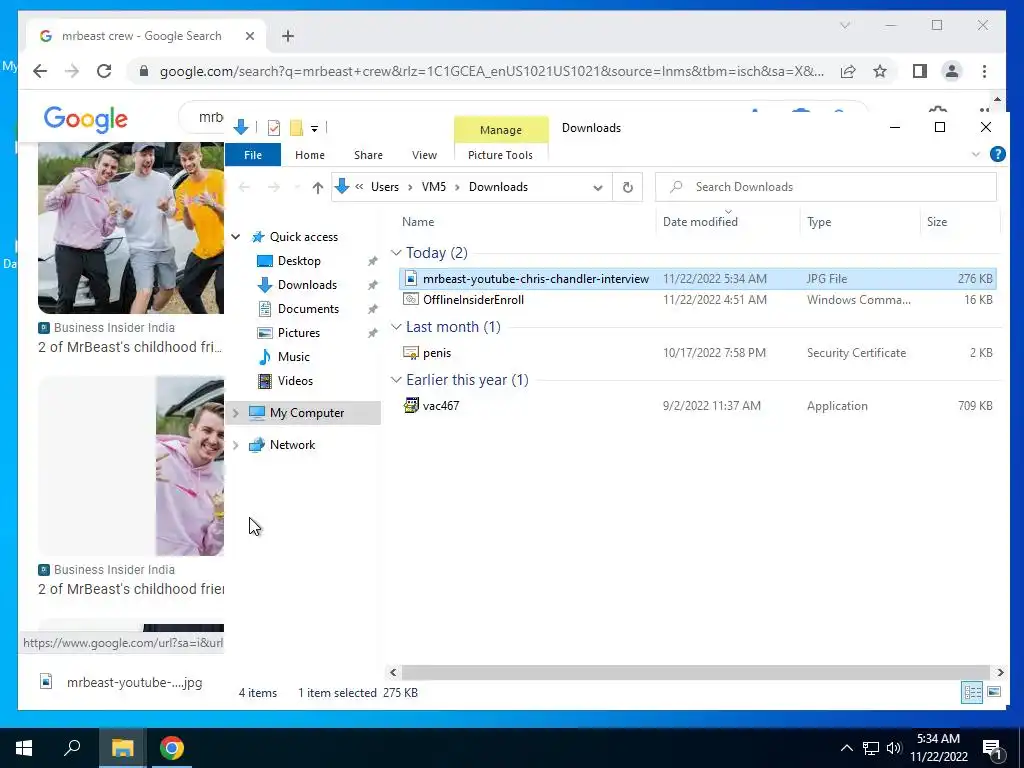Click the pin icon next to Desktop
The image size is (1024, 768).
(x=372, y=261)
